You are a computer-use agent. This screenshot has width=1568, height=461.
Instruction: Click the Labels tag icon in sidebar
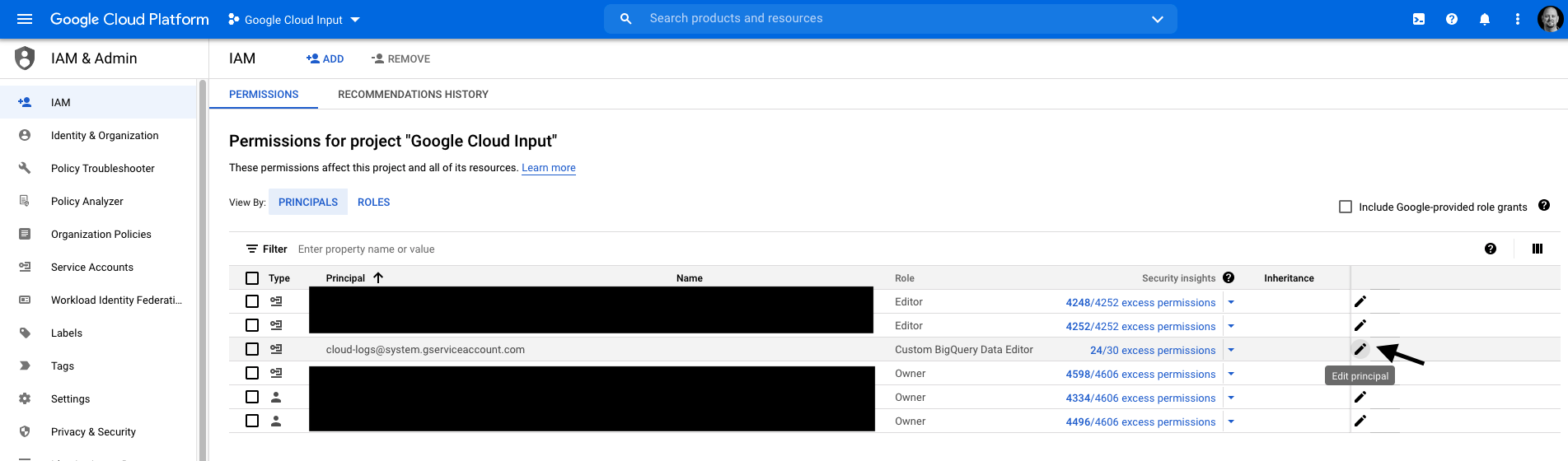[x=25, y=333]
